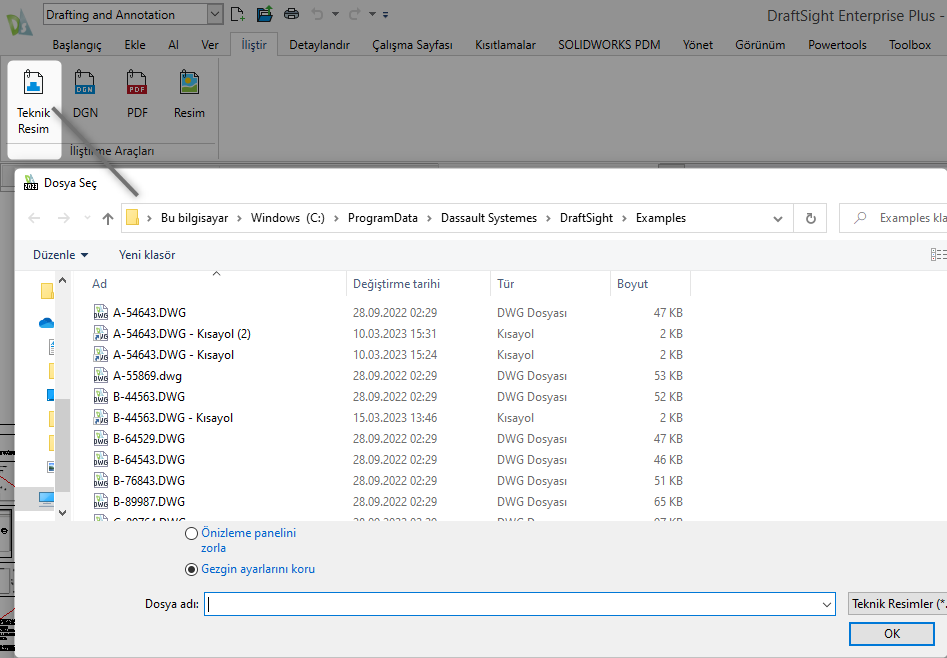Open the Kısıtlamalar ribbon tab
The width and height of the screenshot is (947, 658).
click(506, 45)
